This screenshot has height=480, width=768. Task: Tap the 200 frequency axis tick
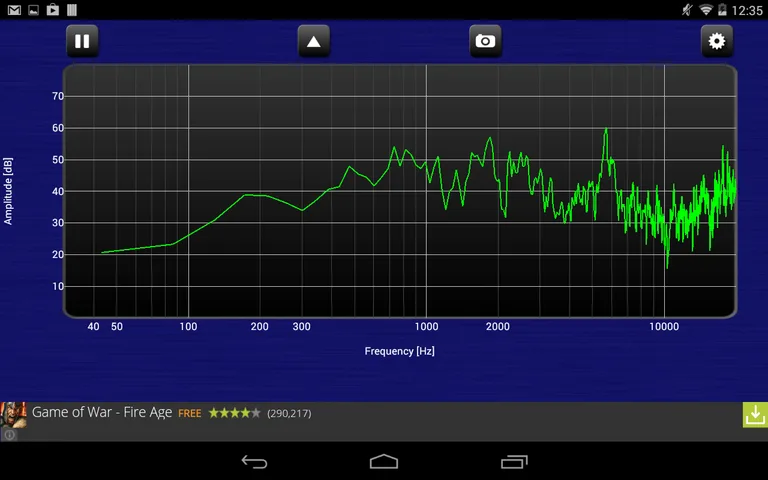[260, 327]
